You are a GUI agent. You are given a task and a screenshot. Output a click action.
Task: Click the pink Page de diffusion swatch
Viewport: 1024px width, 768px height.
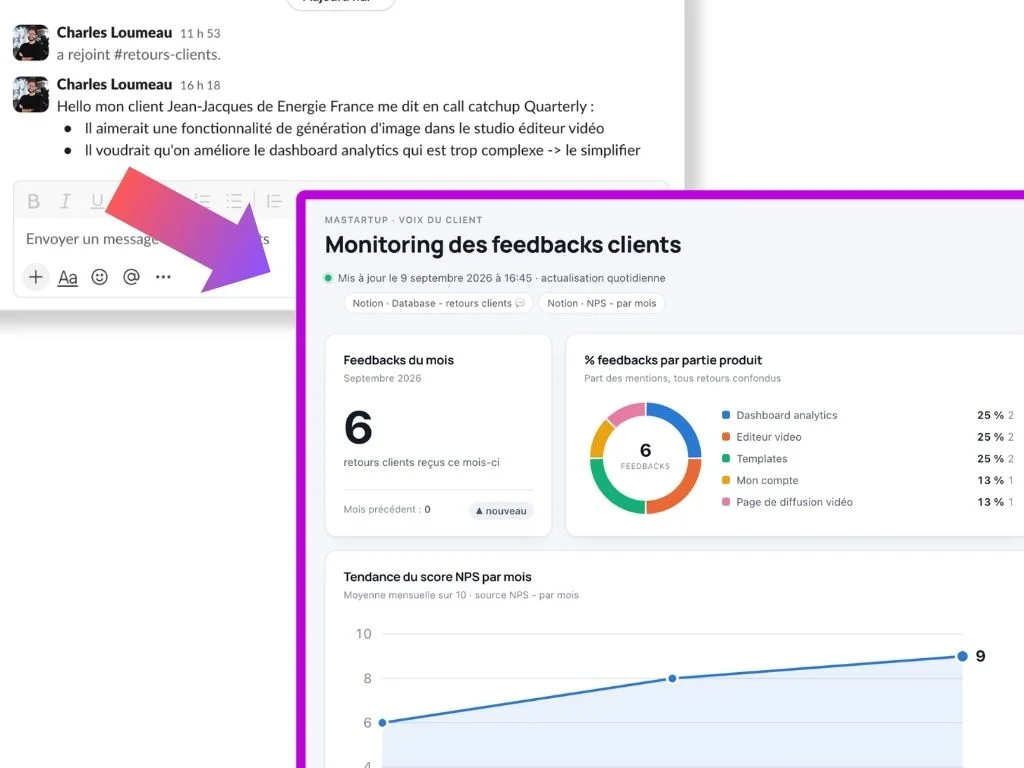tap(726, 502)
